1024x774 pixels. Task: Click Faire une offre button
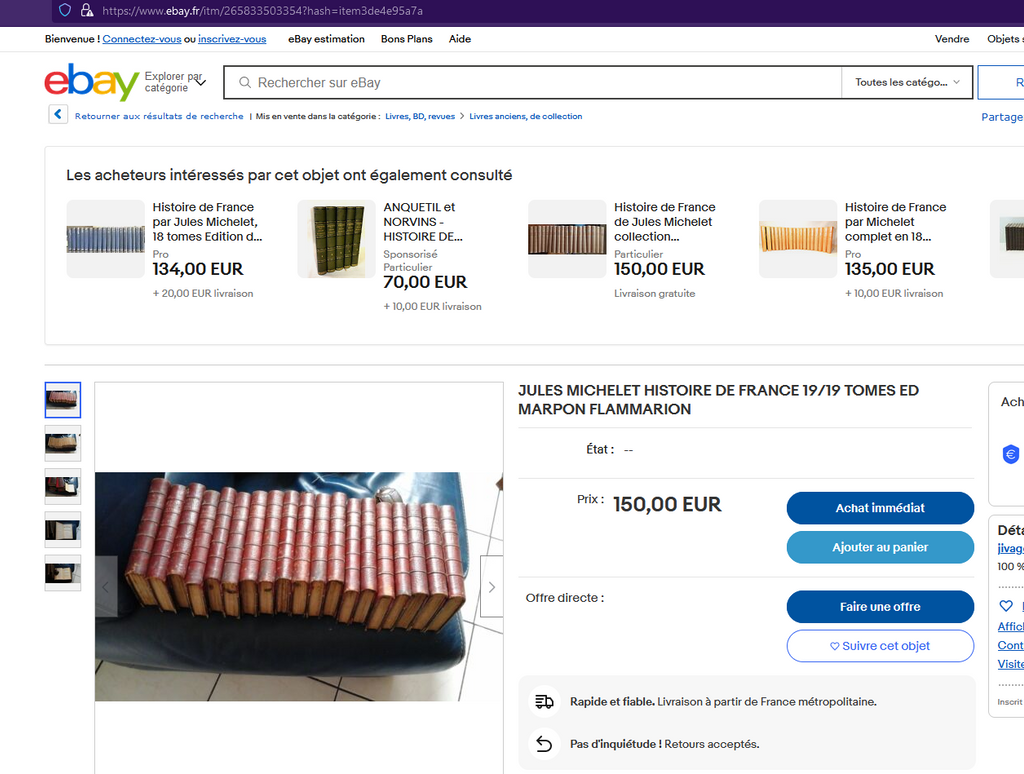pyautogui.click(x=880, y=607)
